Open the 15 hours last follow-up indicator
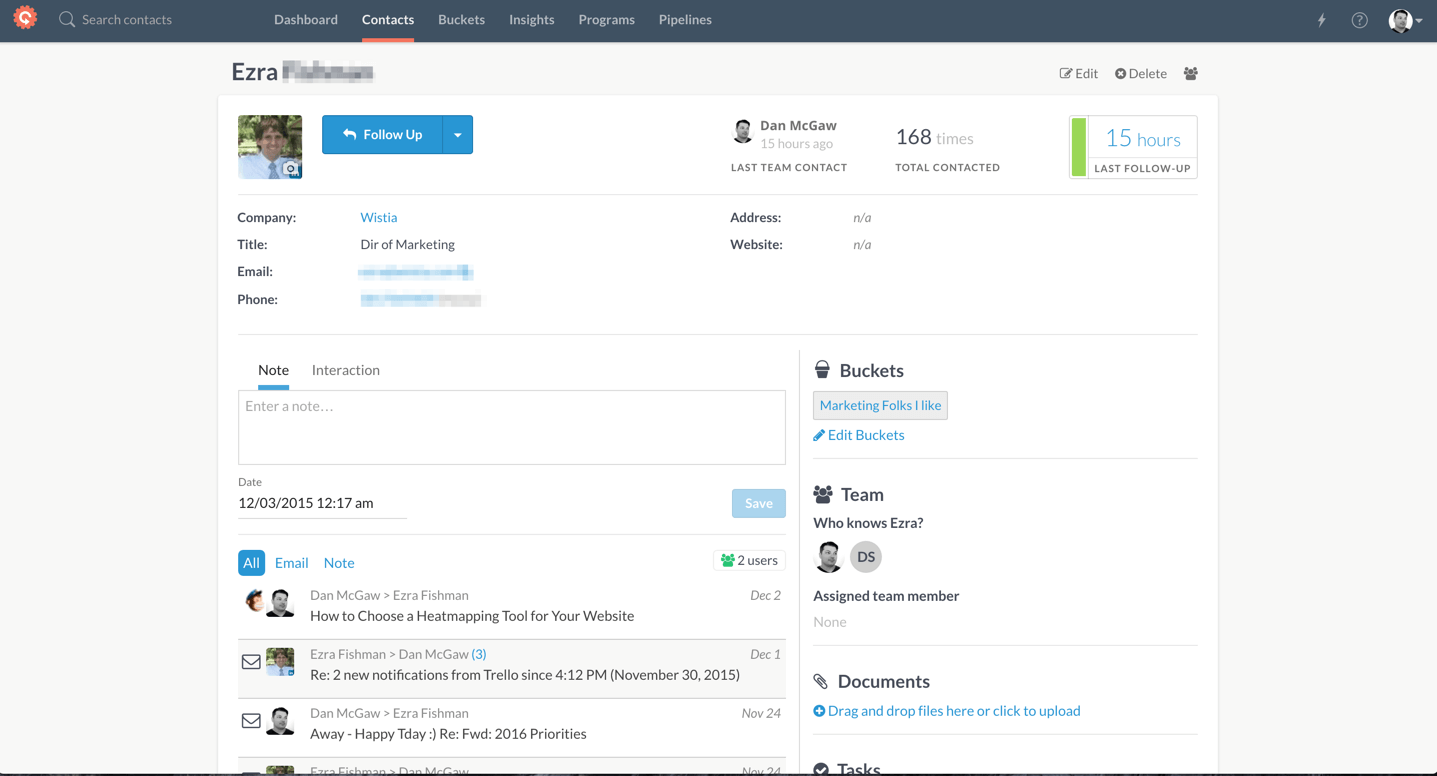The height and width of the screenshot is (776, 1437). (1133, 147)
